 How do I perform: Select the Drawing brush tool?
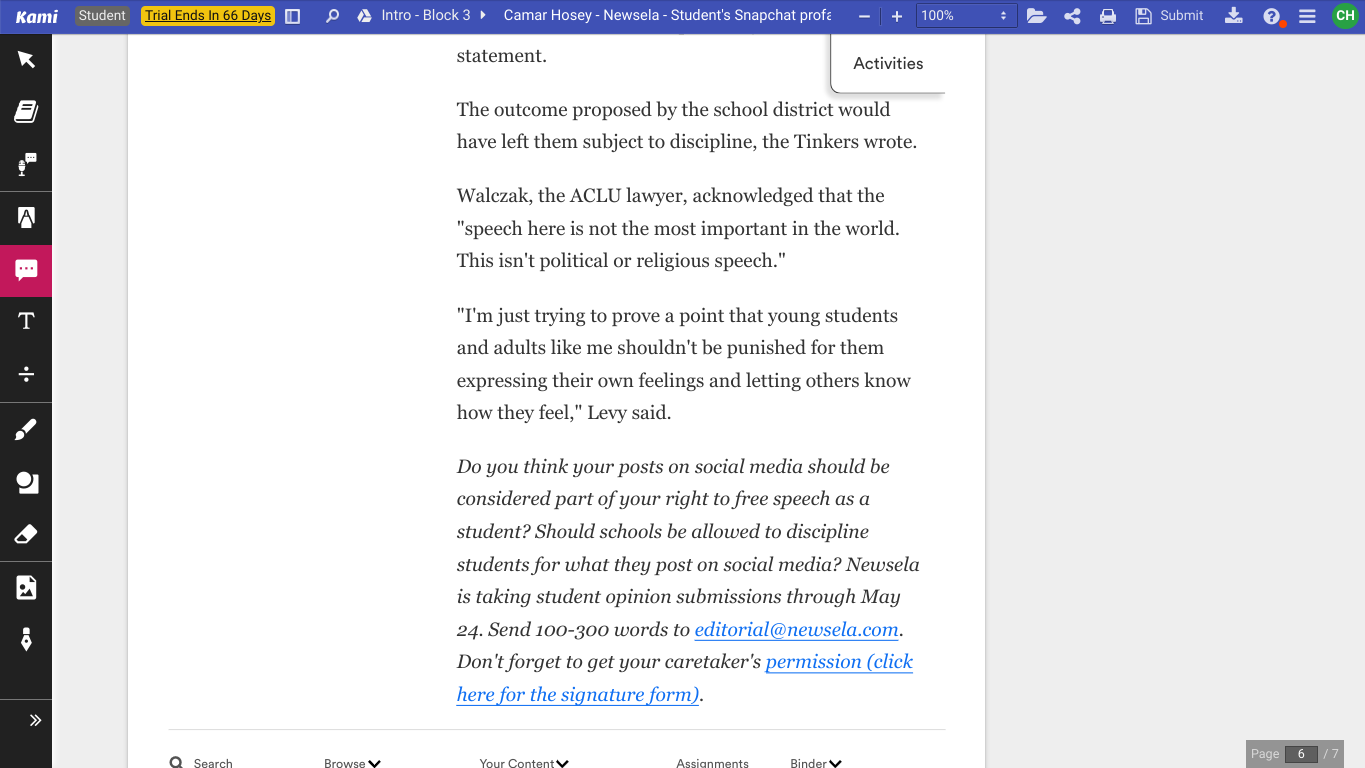pos(25,428)
